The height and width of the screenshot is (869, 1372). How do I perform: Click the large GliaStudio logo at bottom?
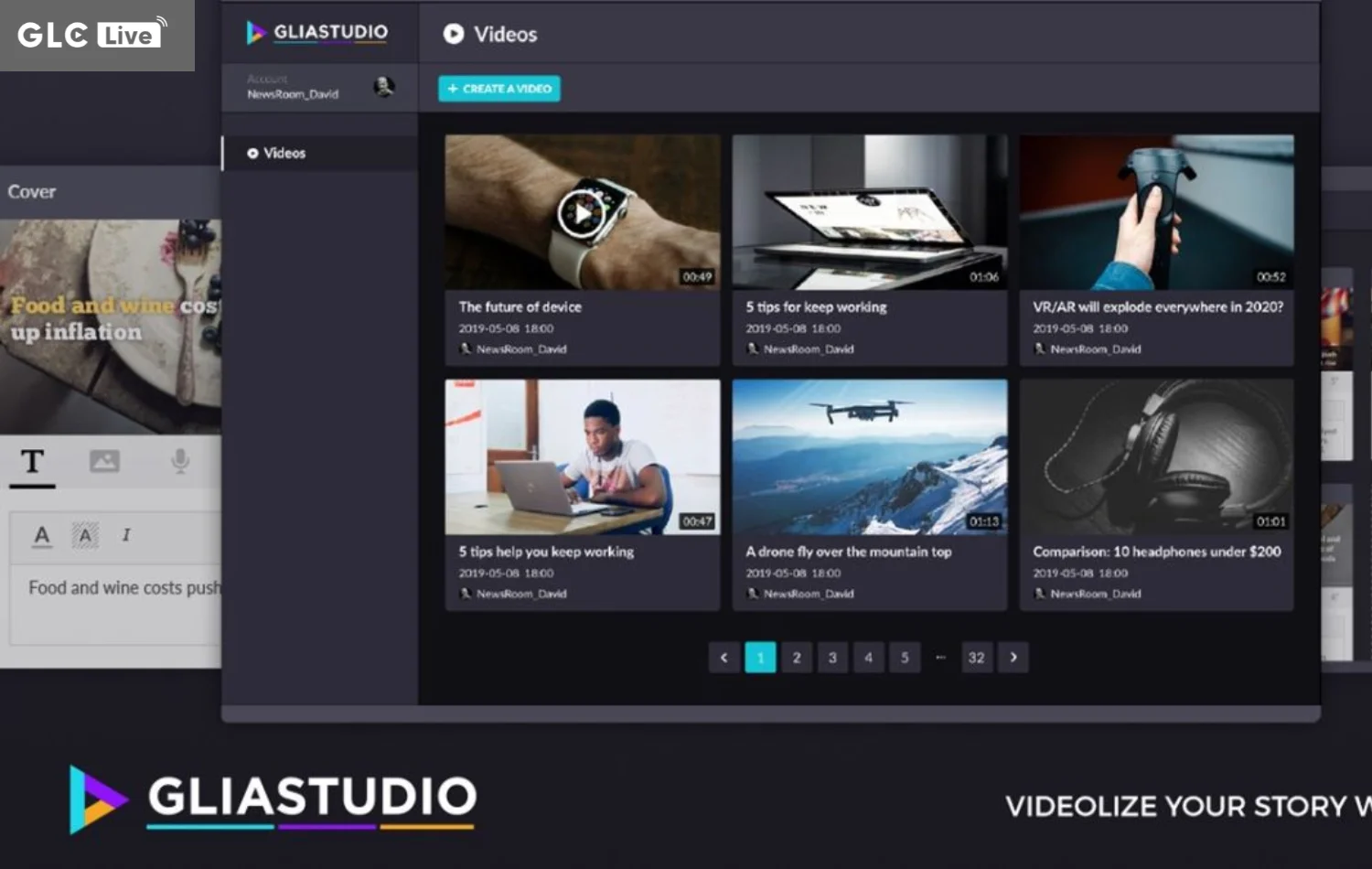(x=273, y=799)
